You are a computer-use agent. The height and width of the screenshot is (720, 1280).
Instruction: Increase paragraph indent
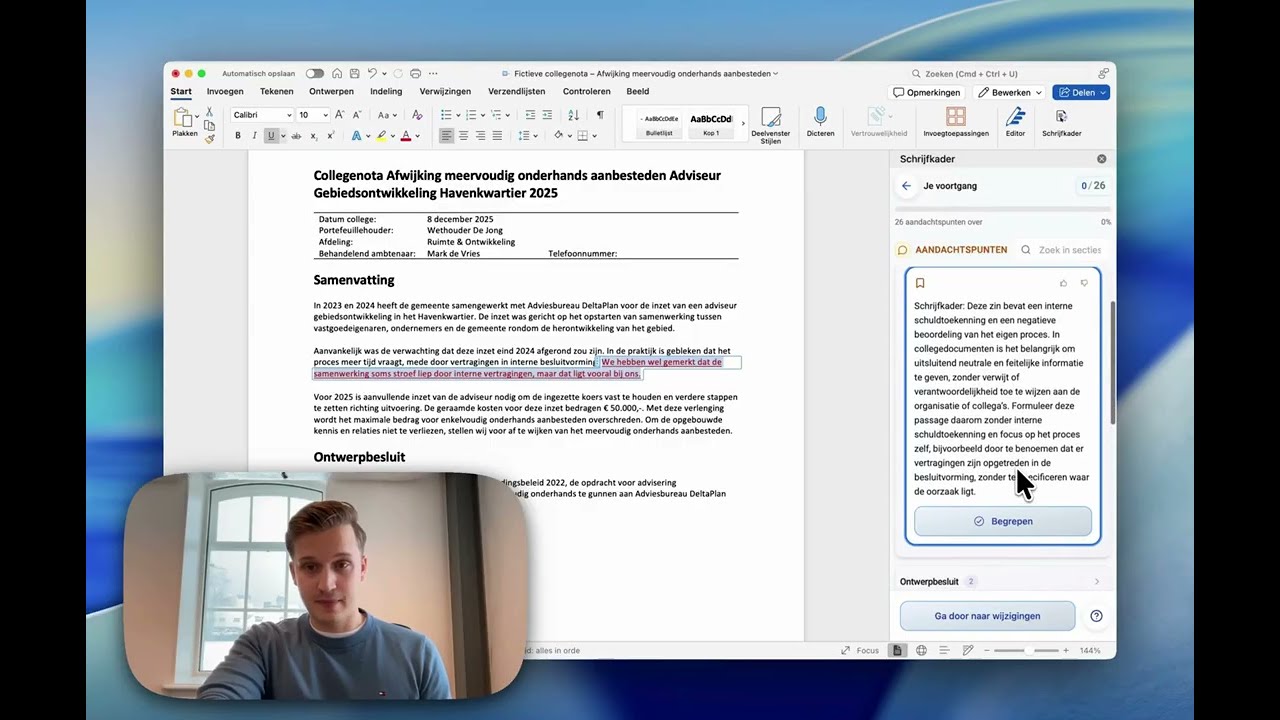coord(547,115)
